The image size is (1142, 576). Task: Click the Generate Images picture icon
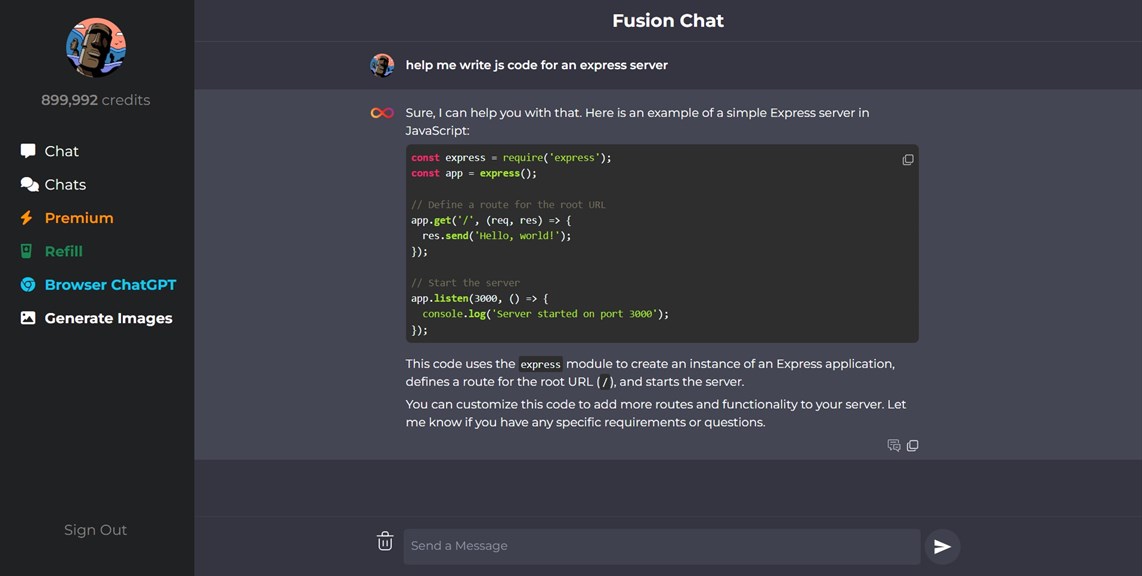point(28,318)
